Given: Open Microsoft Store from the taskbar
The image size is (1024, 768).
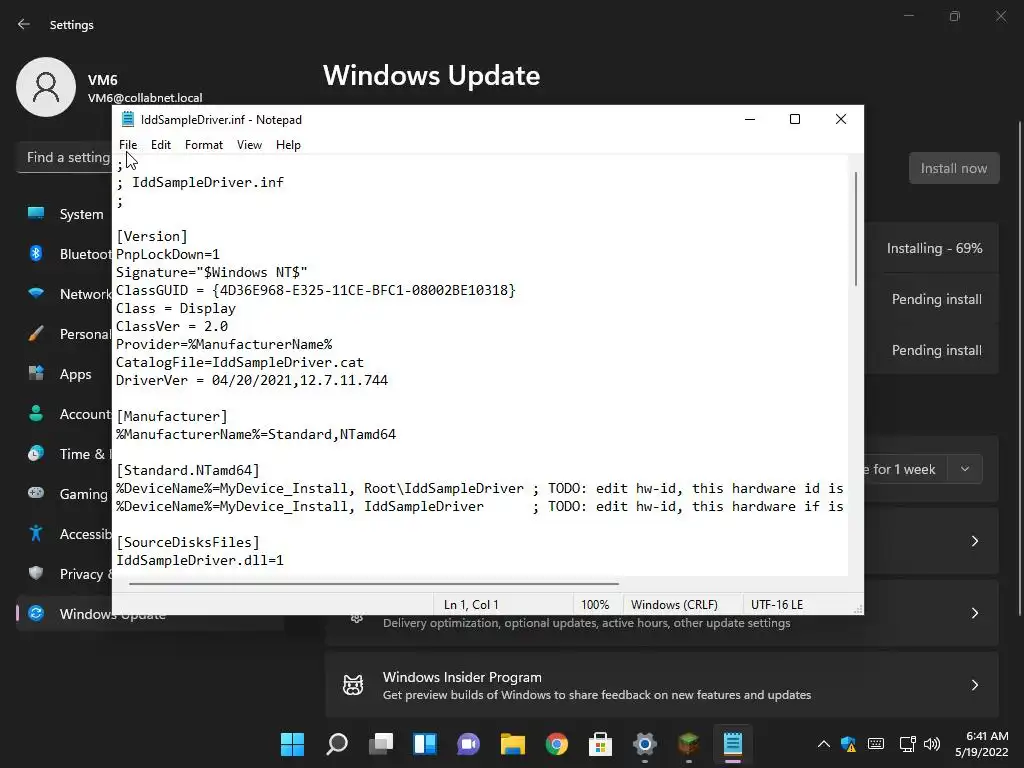Looking at the screenshot, I should pos(600,744).
